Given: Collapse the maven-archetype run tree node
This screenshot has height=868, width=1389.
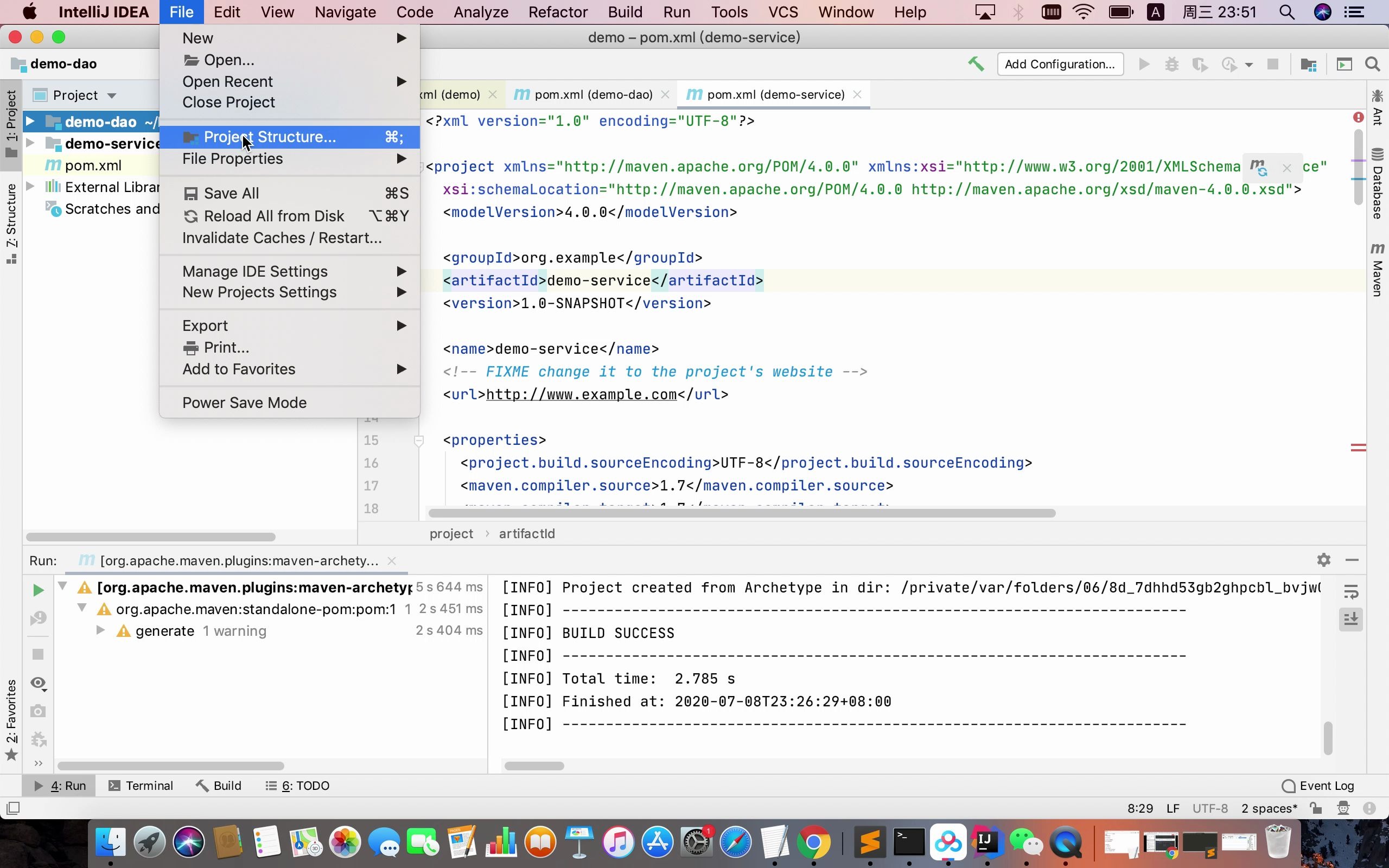Looking at the screenshot, I should pyautogui.click(x=62, y=586).
